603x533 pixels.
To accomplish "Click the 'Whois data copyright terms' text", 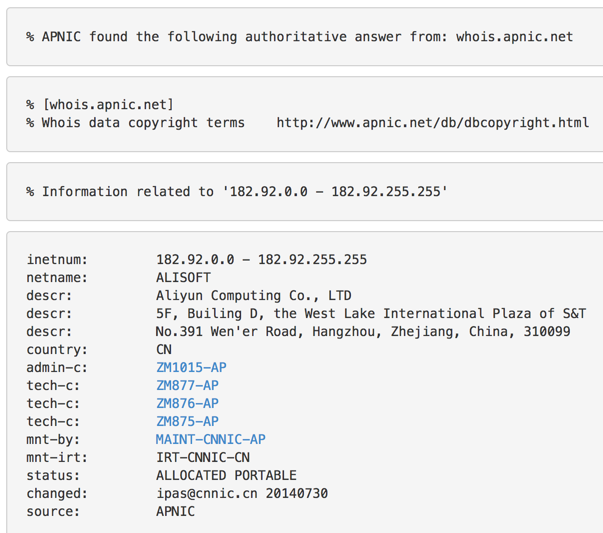I will [143, 123].
